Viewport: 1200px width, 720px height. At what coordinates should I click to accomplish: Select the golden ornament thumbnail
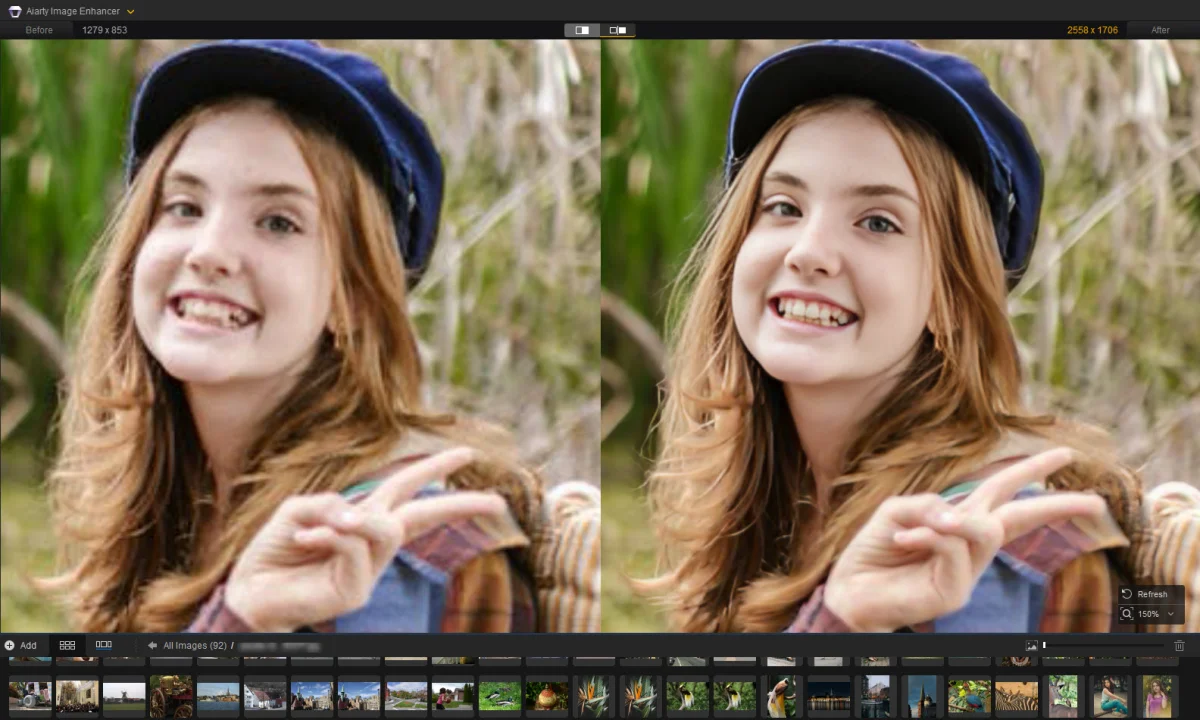pyautogui.click(x=547, y=695)
